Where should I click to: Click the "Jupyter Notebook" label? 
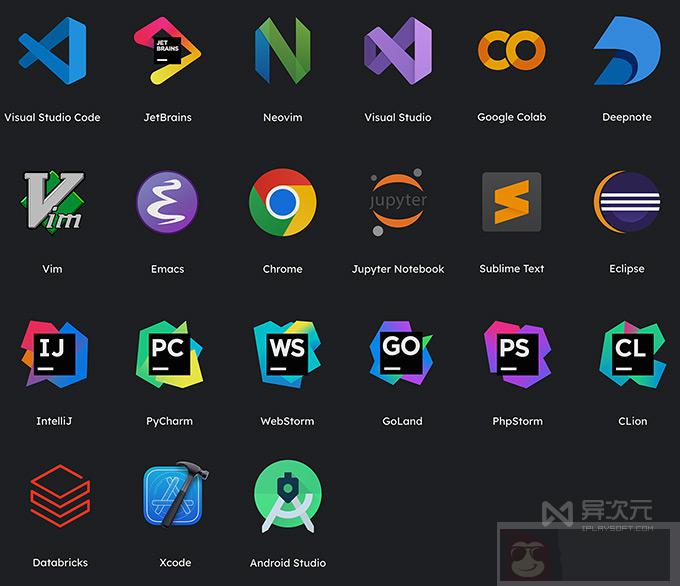tap(398, 270)
